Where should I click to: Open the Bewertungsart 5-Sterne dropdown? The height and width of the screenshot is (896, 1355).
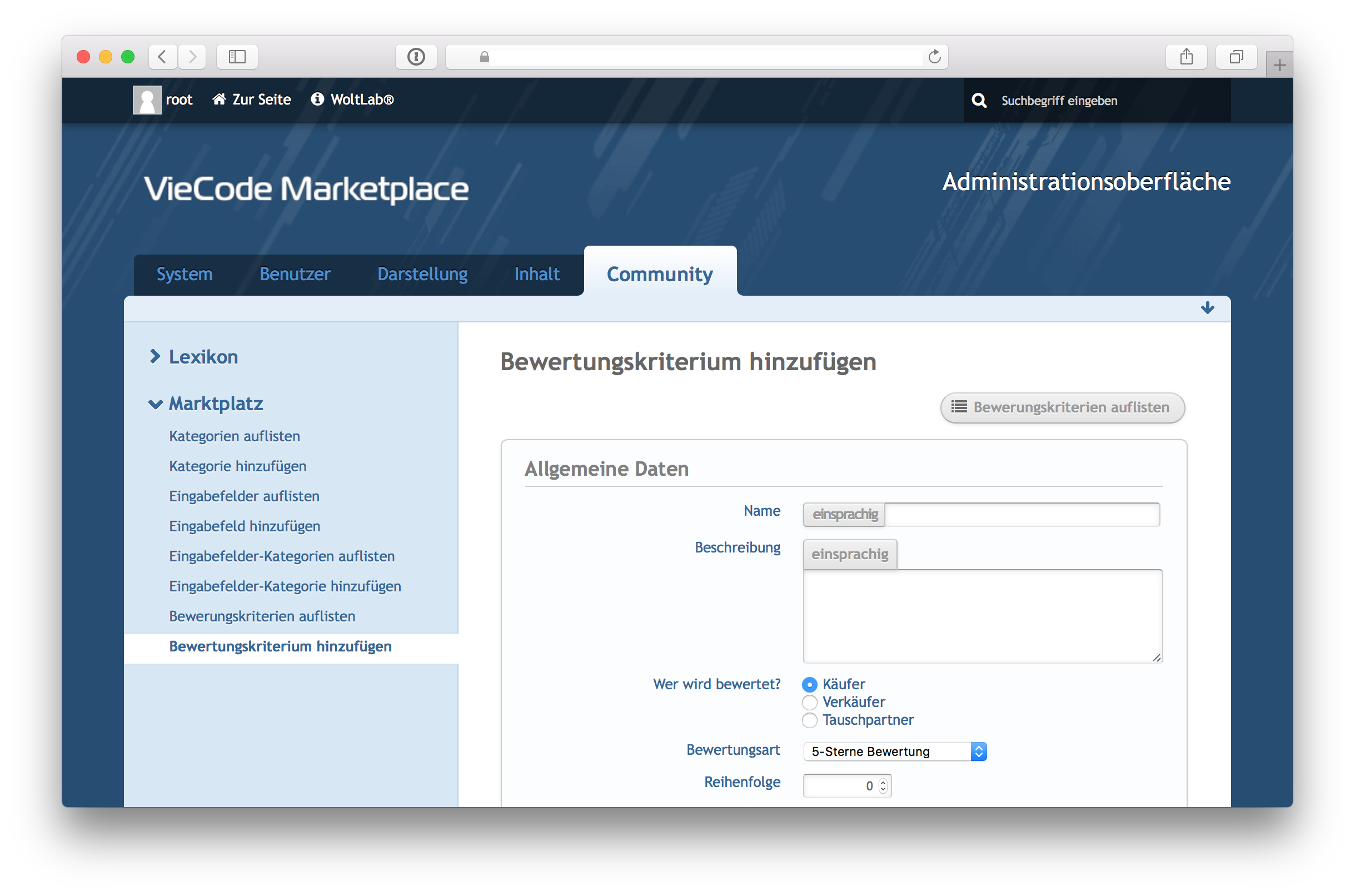pyautogui.click(x=895, y=751)
